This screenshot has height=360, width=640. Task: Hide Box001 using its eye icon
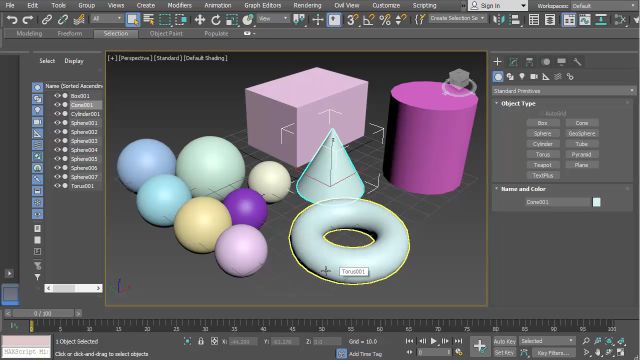click(57, 96)
